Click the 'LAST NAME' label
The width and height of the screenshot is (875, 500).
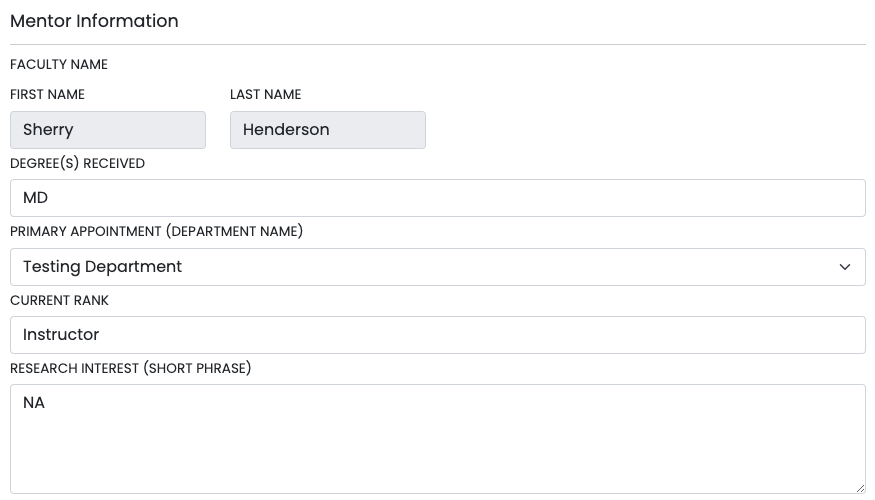point(266,94)
